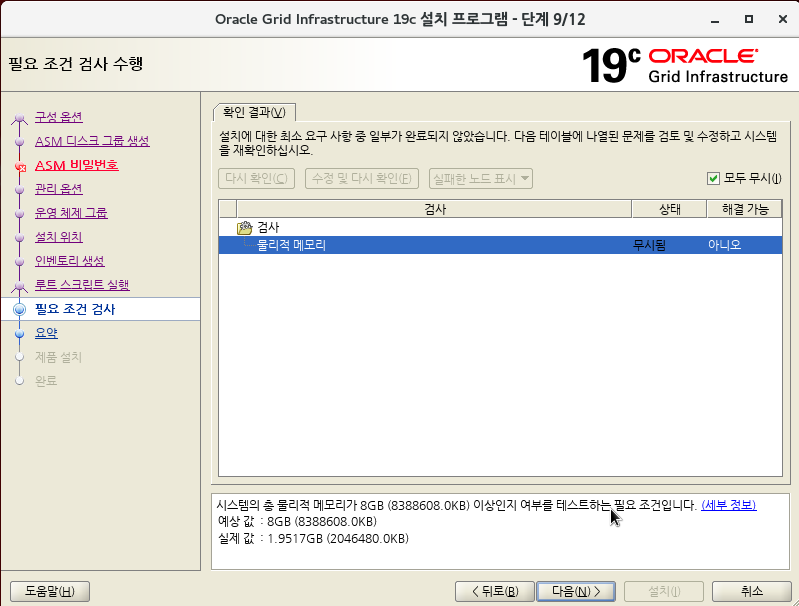The height and width of the screenshot is (606, 799).
Task: Click the 상태 column header
Action: click(x=669, y=209)
